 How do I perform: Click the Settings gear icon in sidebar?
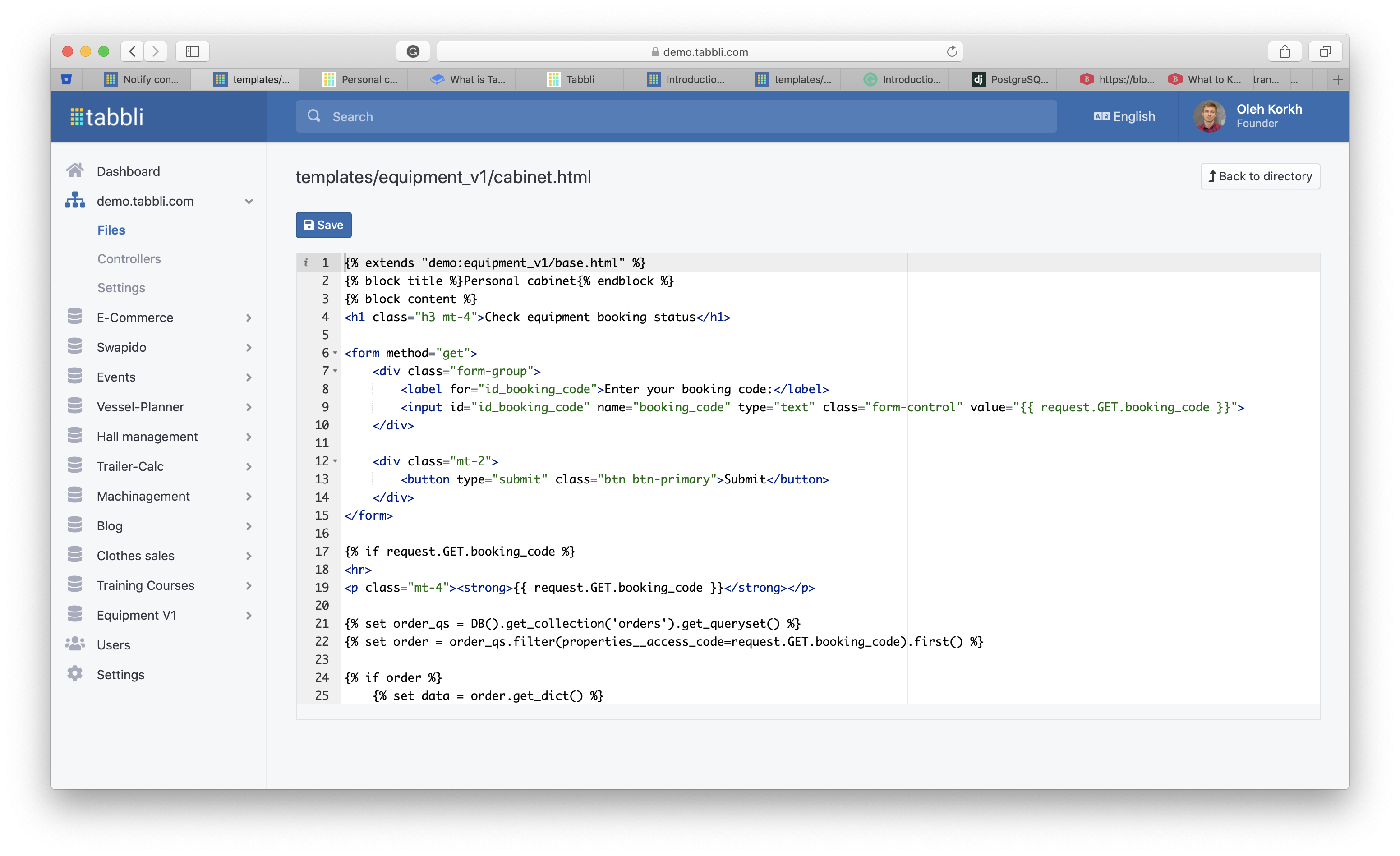click(x=74, y=674)
